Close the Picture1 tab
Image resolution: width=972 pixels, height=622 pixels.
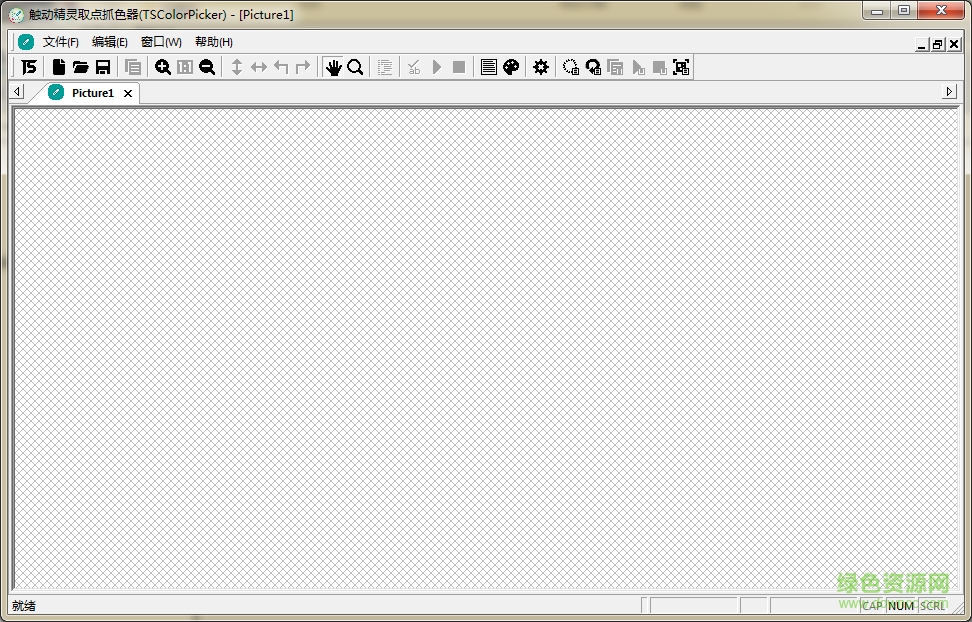click(127, 92)
